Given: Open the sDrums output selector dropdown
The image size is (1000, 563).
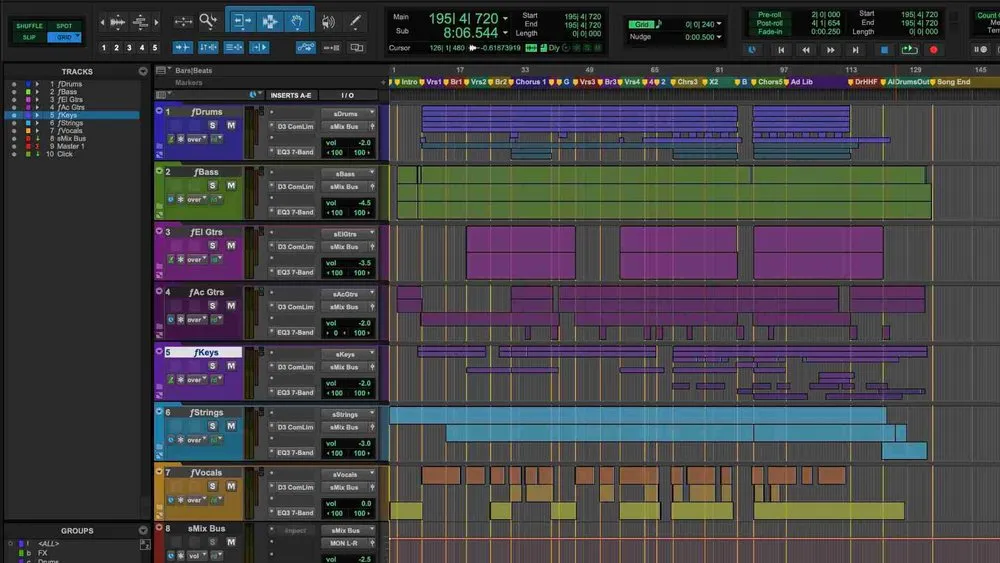Looking at the screenshot, I should (348, 113).
